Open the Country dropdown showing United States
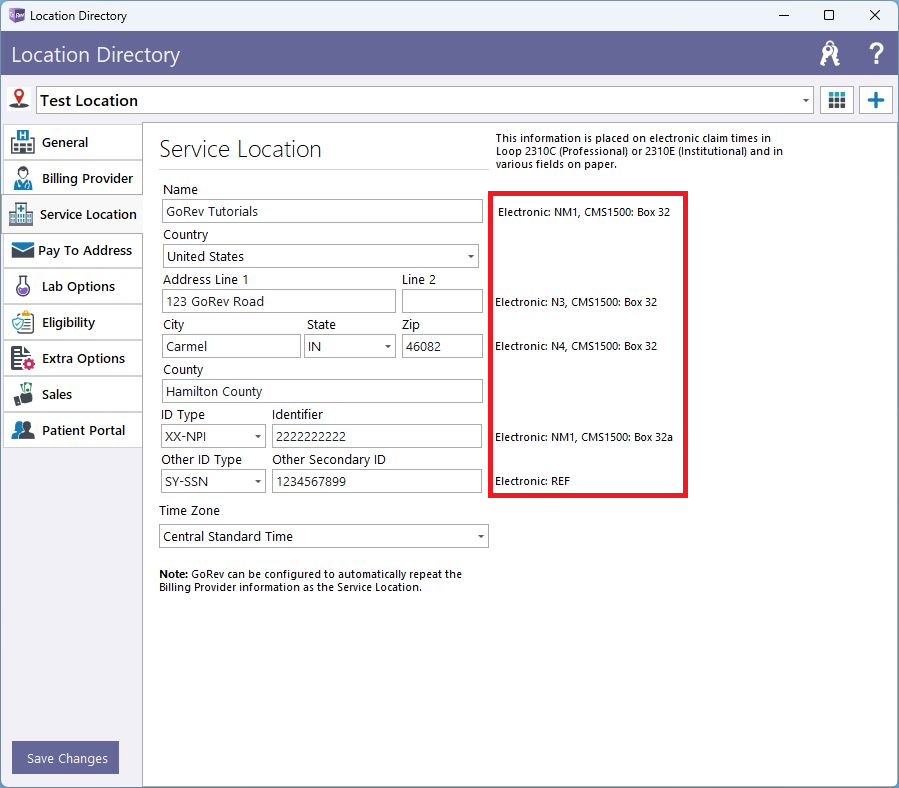 (x=470, y=256)
